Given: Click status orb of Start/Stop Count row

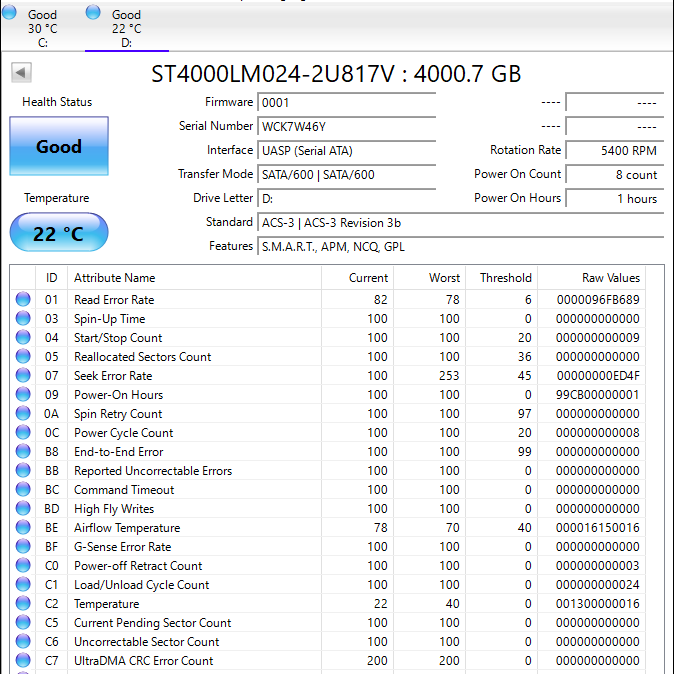Looking at the screenshot, I should click(23, 337).
